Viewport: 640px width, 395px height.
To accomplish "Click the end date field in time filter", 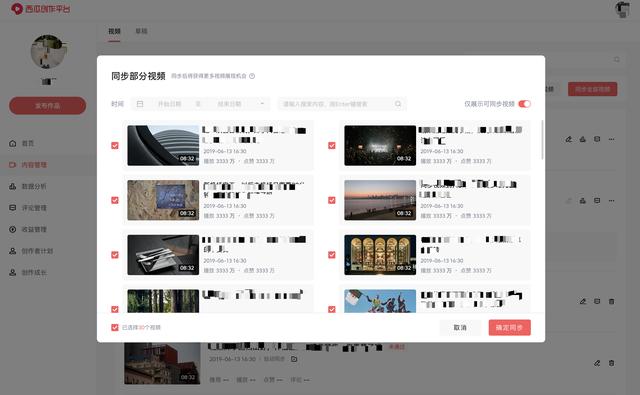I will [x=229, y=104].
